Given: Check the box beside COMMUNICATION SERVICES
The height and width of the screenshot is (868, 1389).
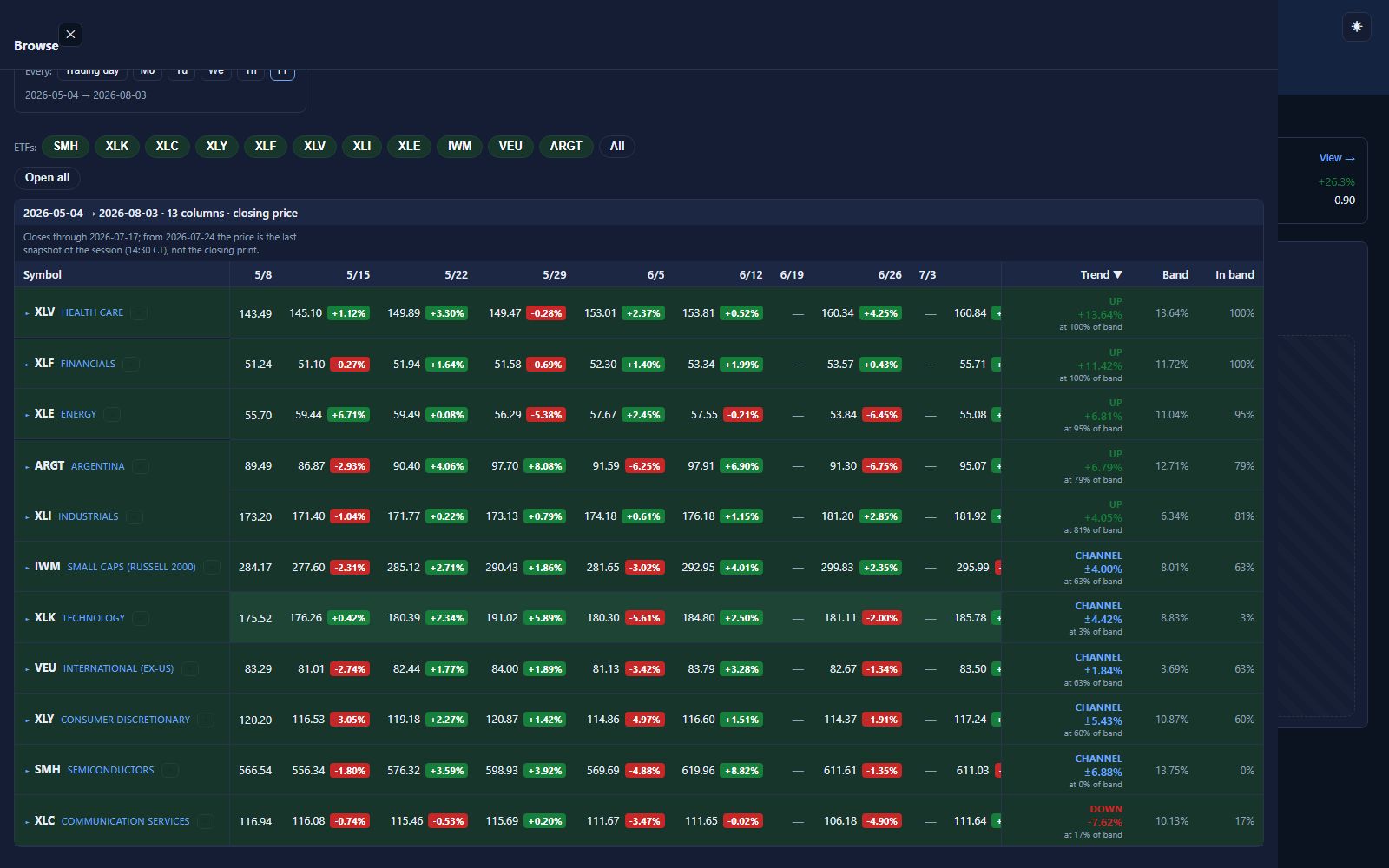Looking at the screenshot, I should 206,821.
